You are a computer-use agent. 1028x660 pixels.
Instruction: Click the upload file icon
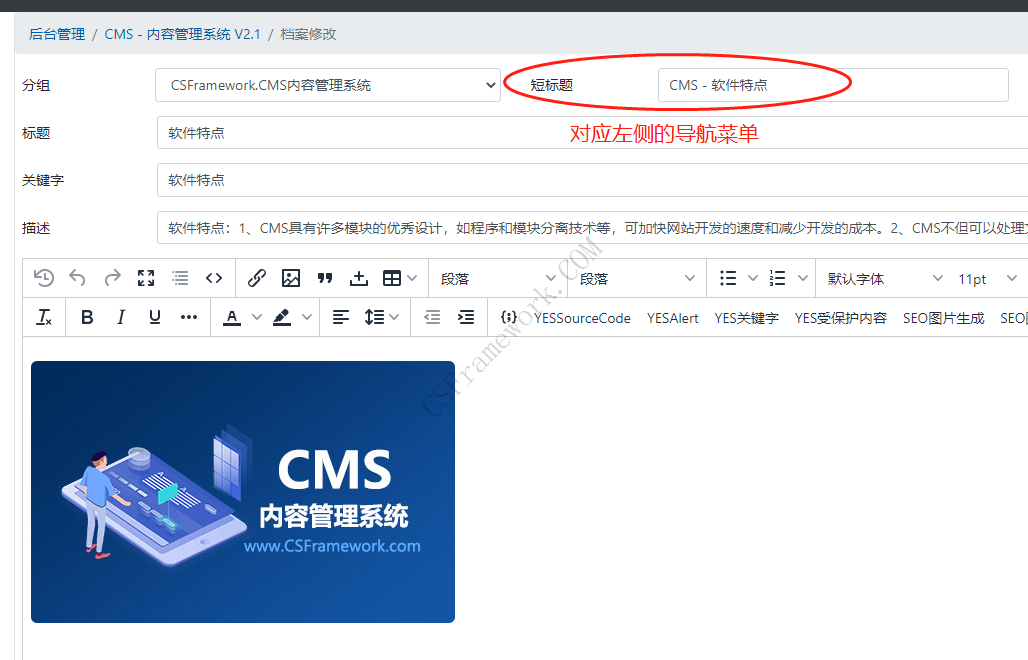tap(359, 278)
